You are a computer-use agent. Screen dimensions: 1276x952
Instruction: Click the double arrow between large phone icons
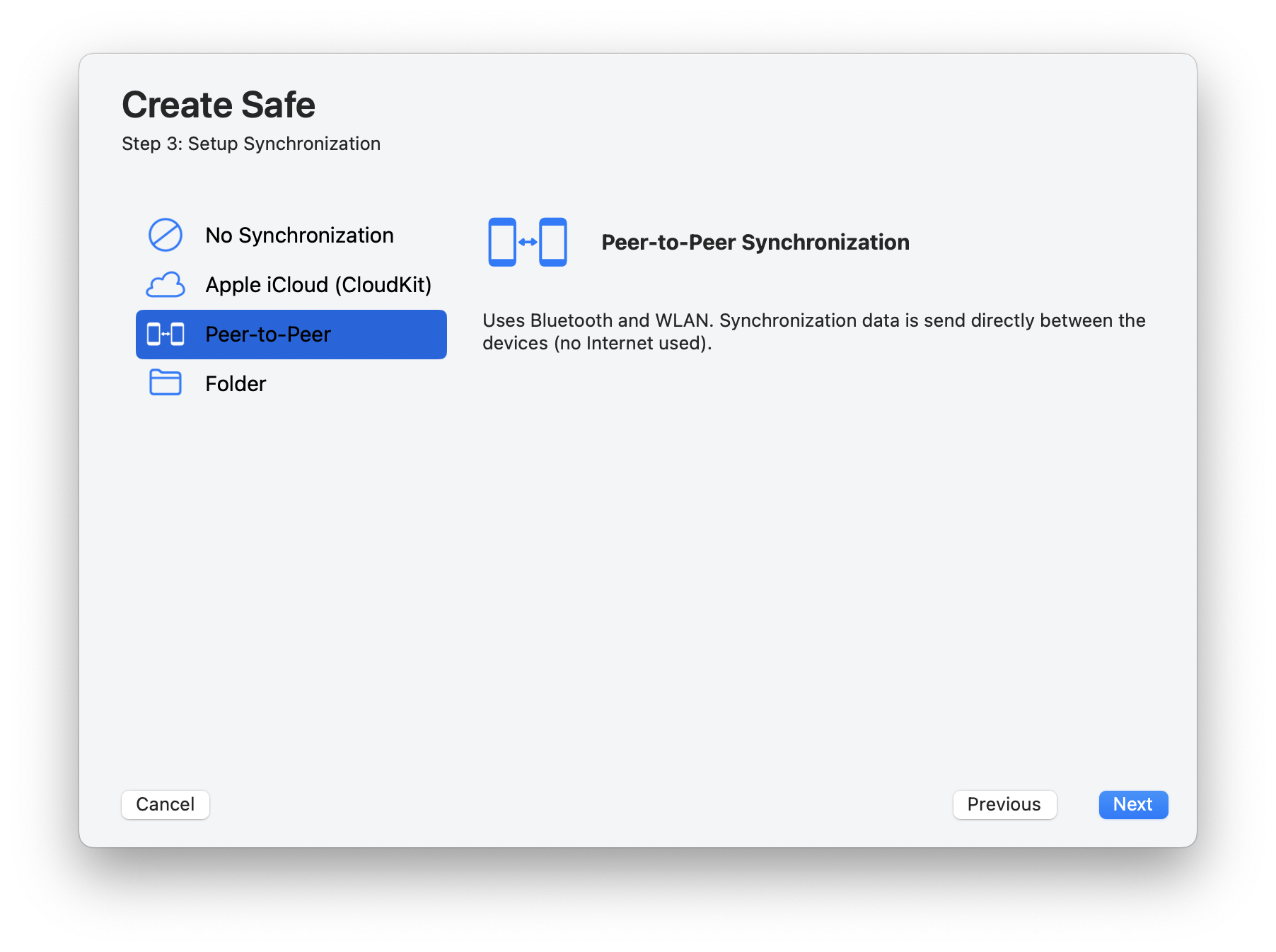528,242
